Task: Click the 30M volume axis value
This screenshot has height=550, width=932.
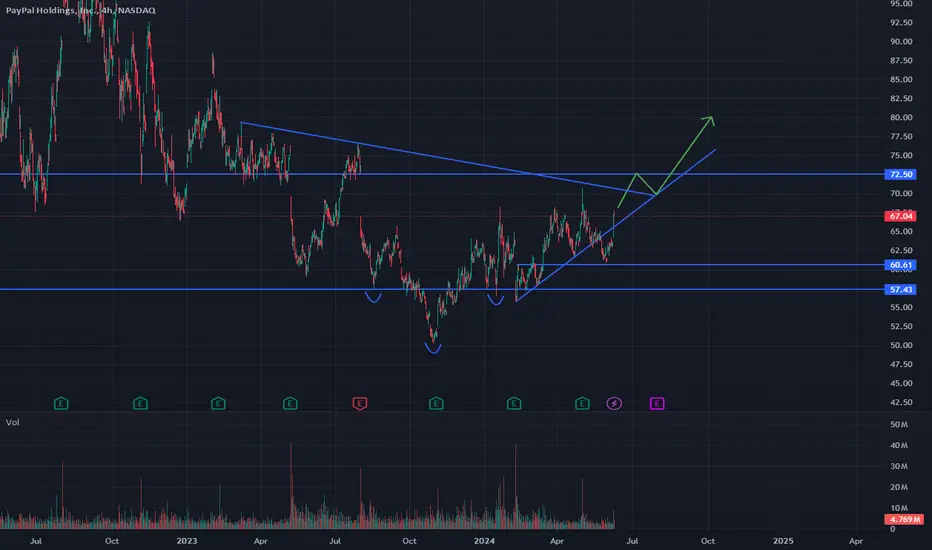Action: (x=899, y=466)
